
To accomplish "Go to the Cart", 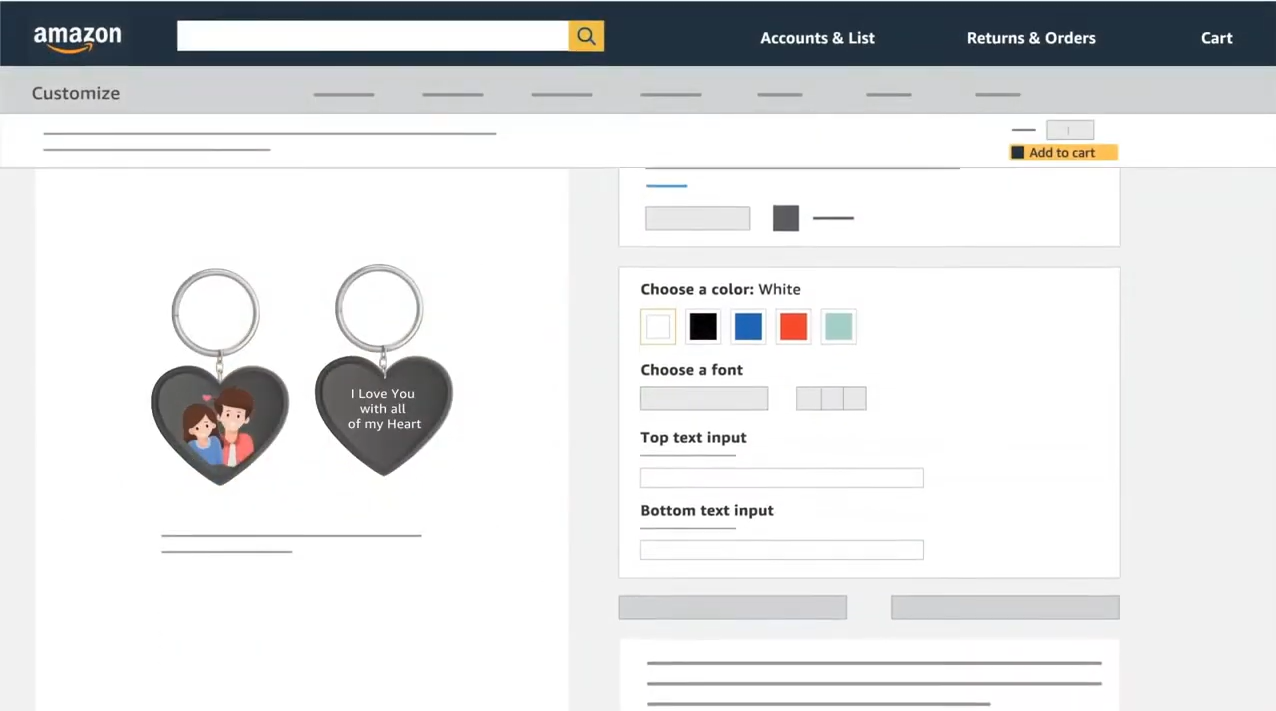I will coord(1216,38).
